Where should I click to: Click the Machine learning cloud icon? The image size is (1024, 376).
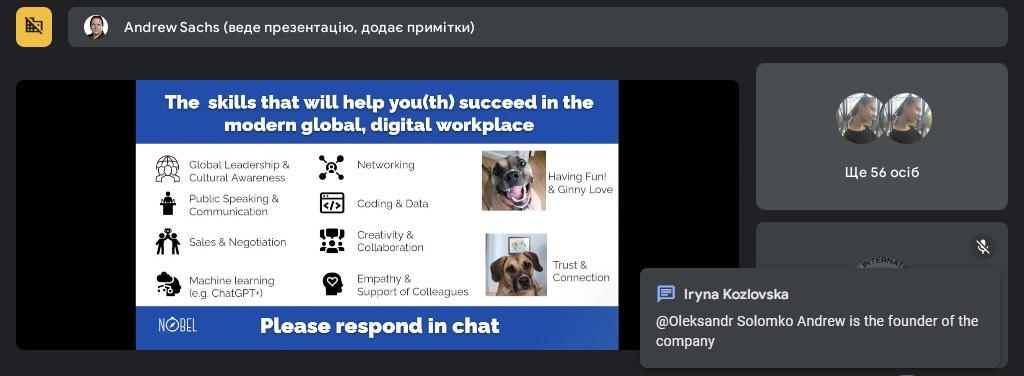pyautogui.click(x=168, y=284)
